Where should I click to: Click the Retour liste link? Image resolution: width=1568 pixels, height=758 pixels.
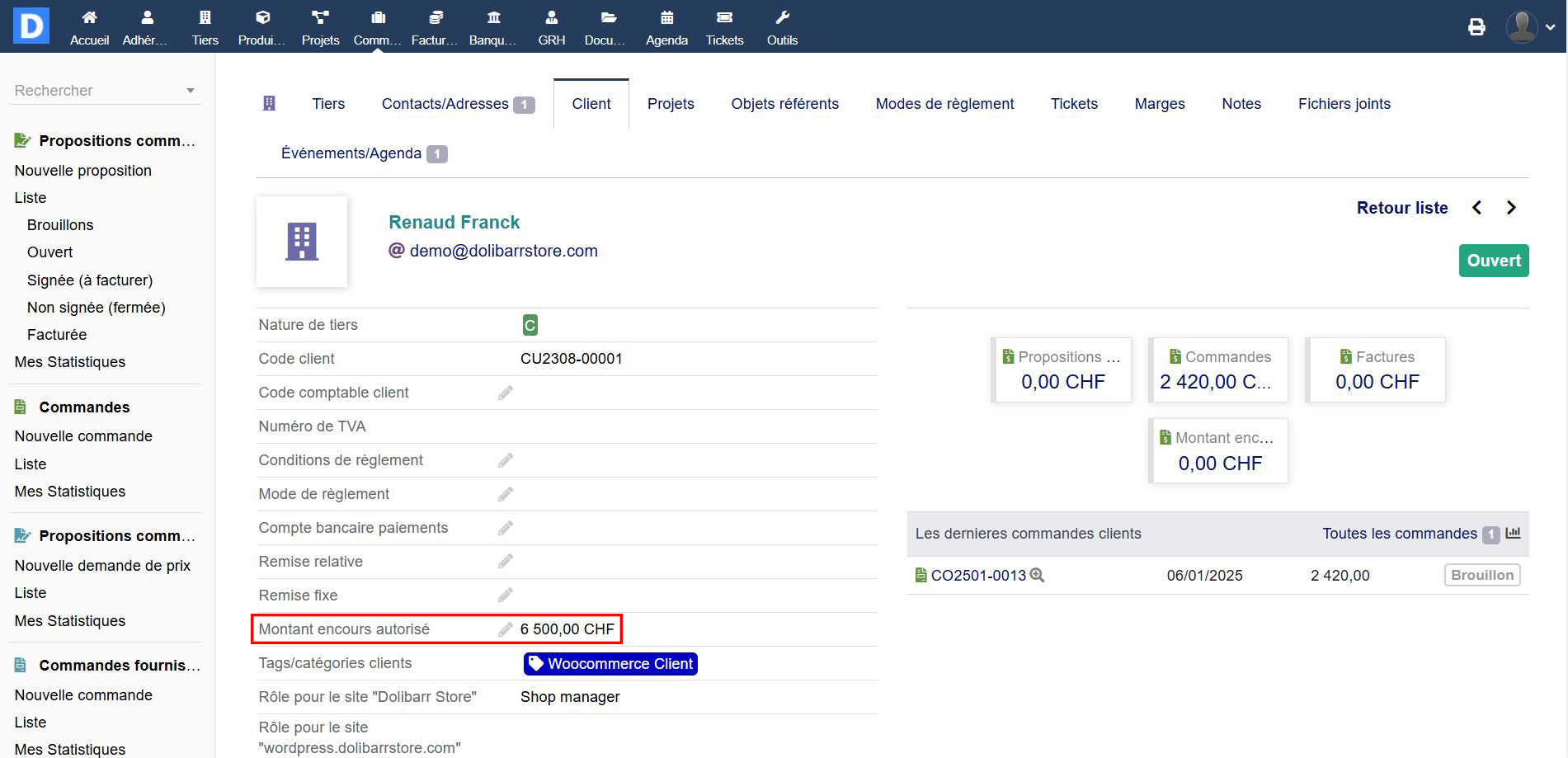click(1401, 208)
